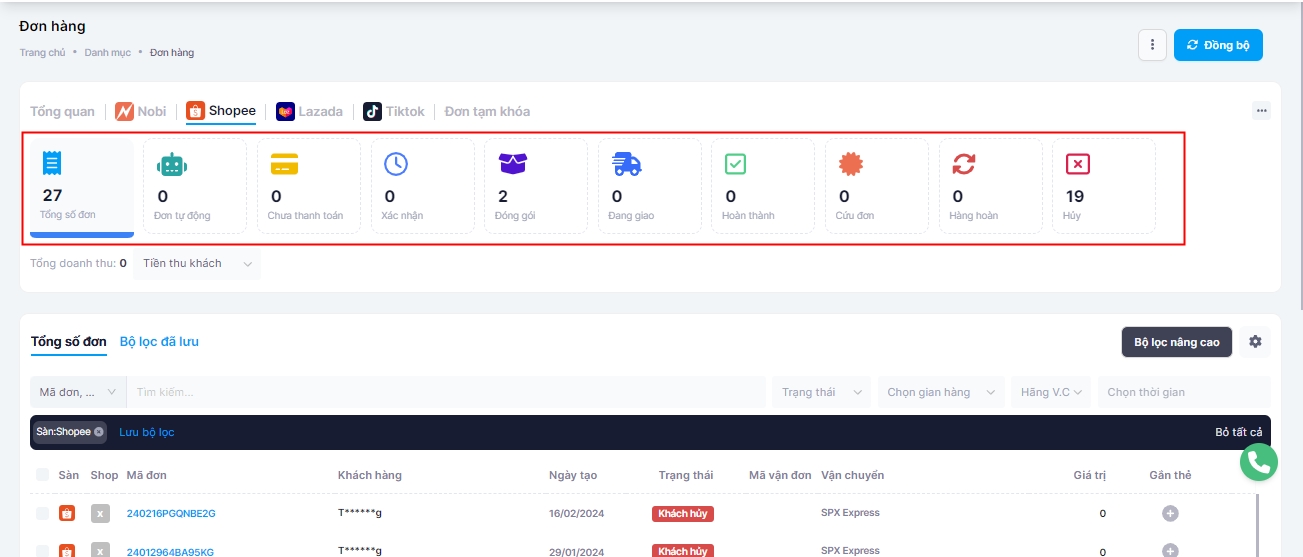
Task: Open the Đang giao truck icon card
Action: point(650,187)
